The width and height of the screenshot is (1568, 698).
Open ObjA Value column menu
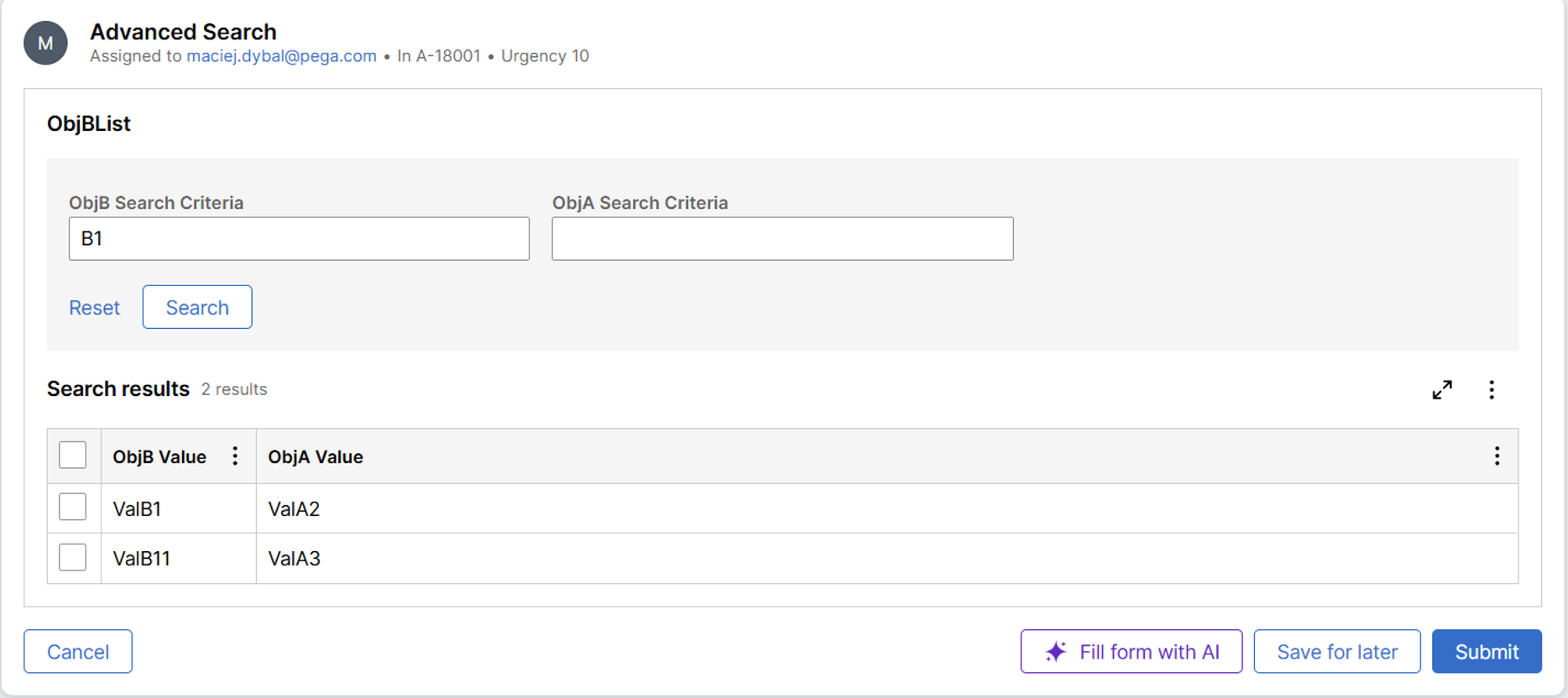coord(1497,456)
